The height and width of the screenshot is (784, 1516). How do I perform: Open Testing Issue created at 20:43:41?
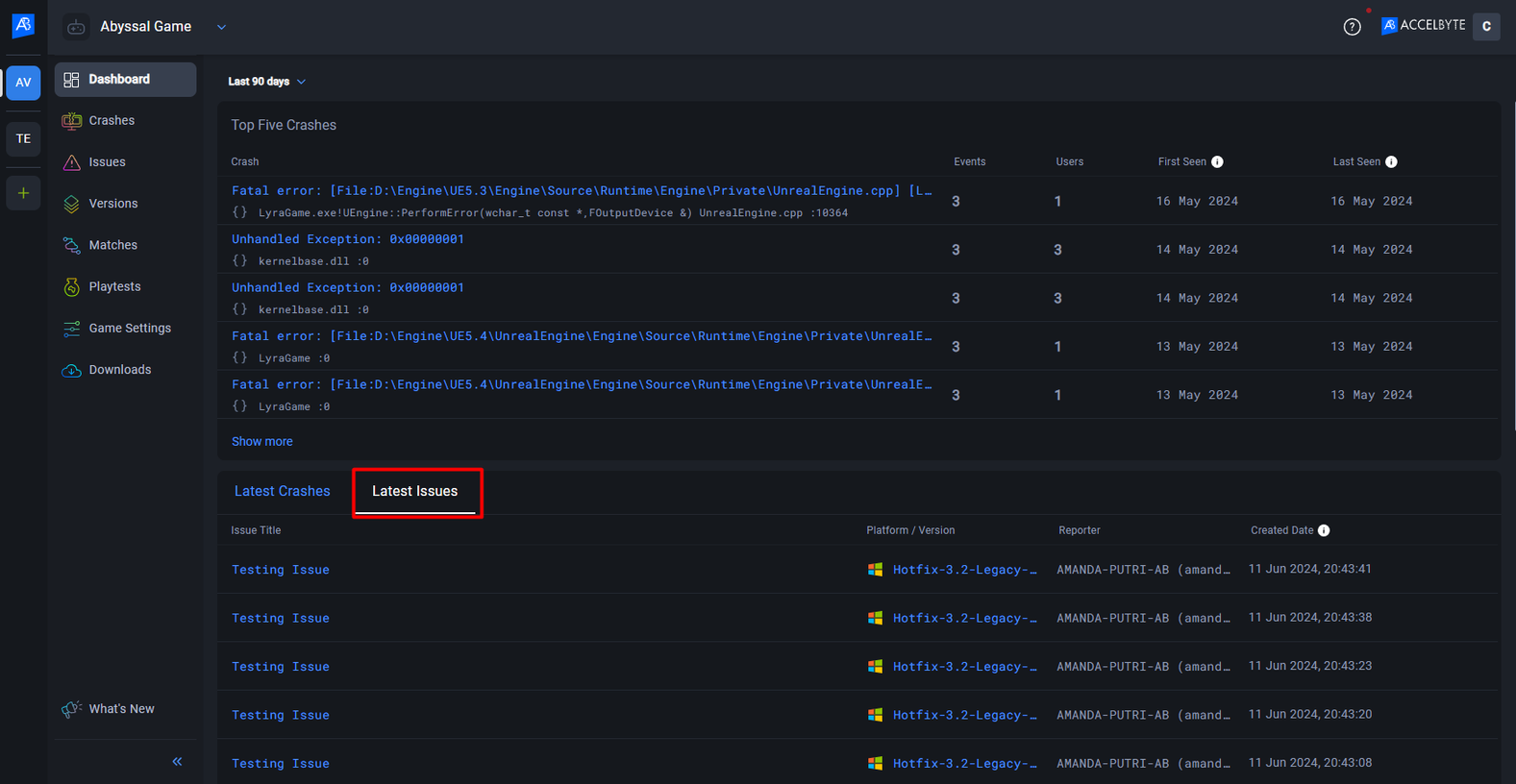pos(281,570)
